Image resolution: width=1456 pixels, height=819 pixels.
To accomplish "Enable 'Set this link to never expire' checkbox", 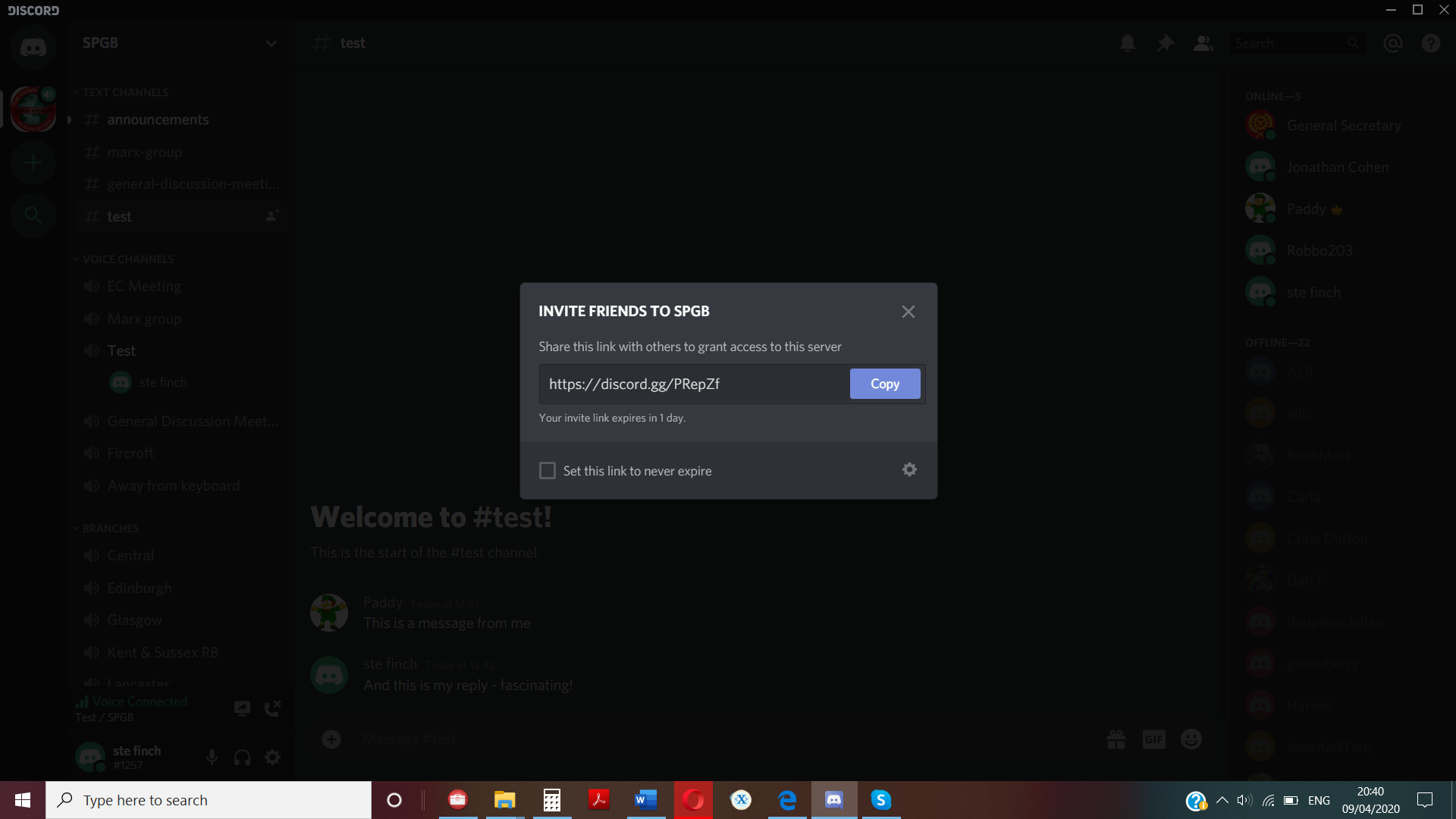I will coord(548,471).
